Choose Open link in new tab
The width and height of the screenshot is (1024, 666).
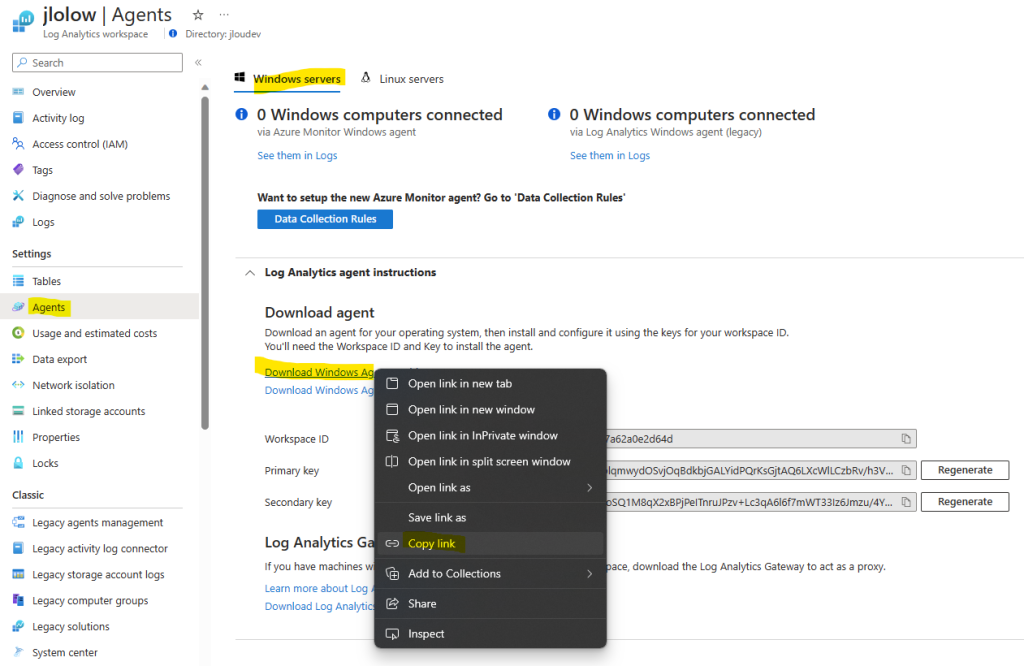coord(490,384)
